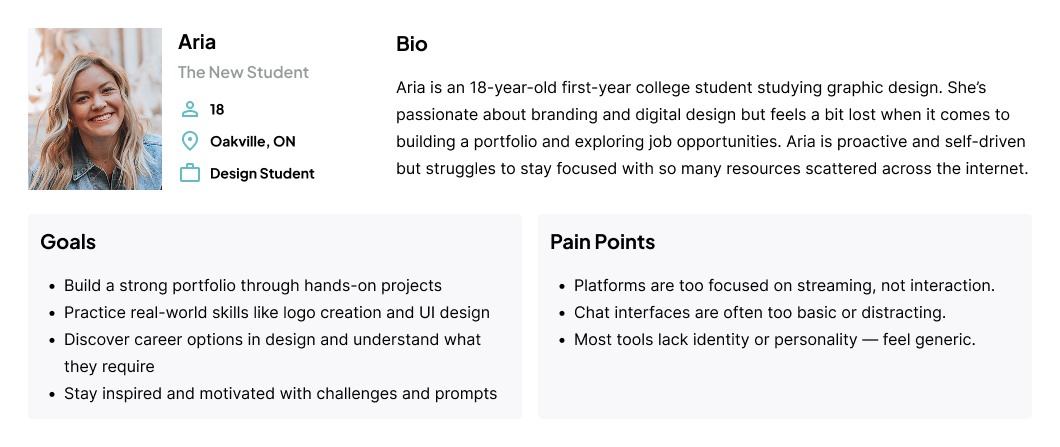1060x447 pixels.
Task: Click the Design Student label
Action: [262, 174]
